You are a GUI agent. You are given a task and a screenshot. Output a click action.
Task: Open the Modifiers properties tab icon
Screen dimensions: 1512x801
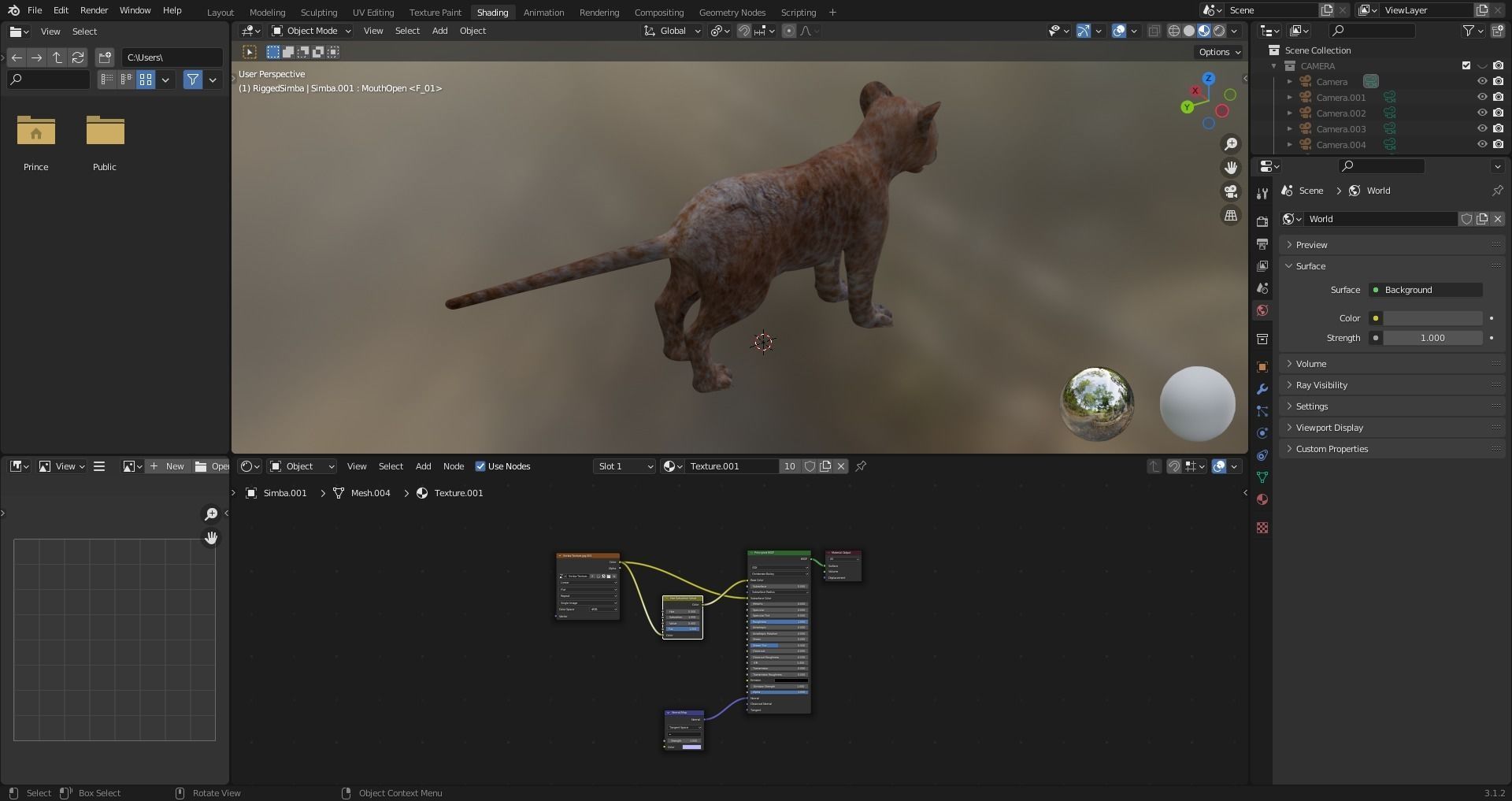pyautogui.click(x=1262, y=389)
